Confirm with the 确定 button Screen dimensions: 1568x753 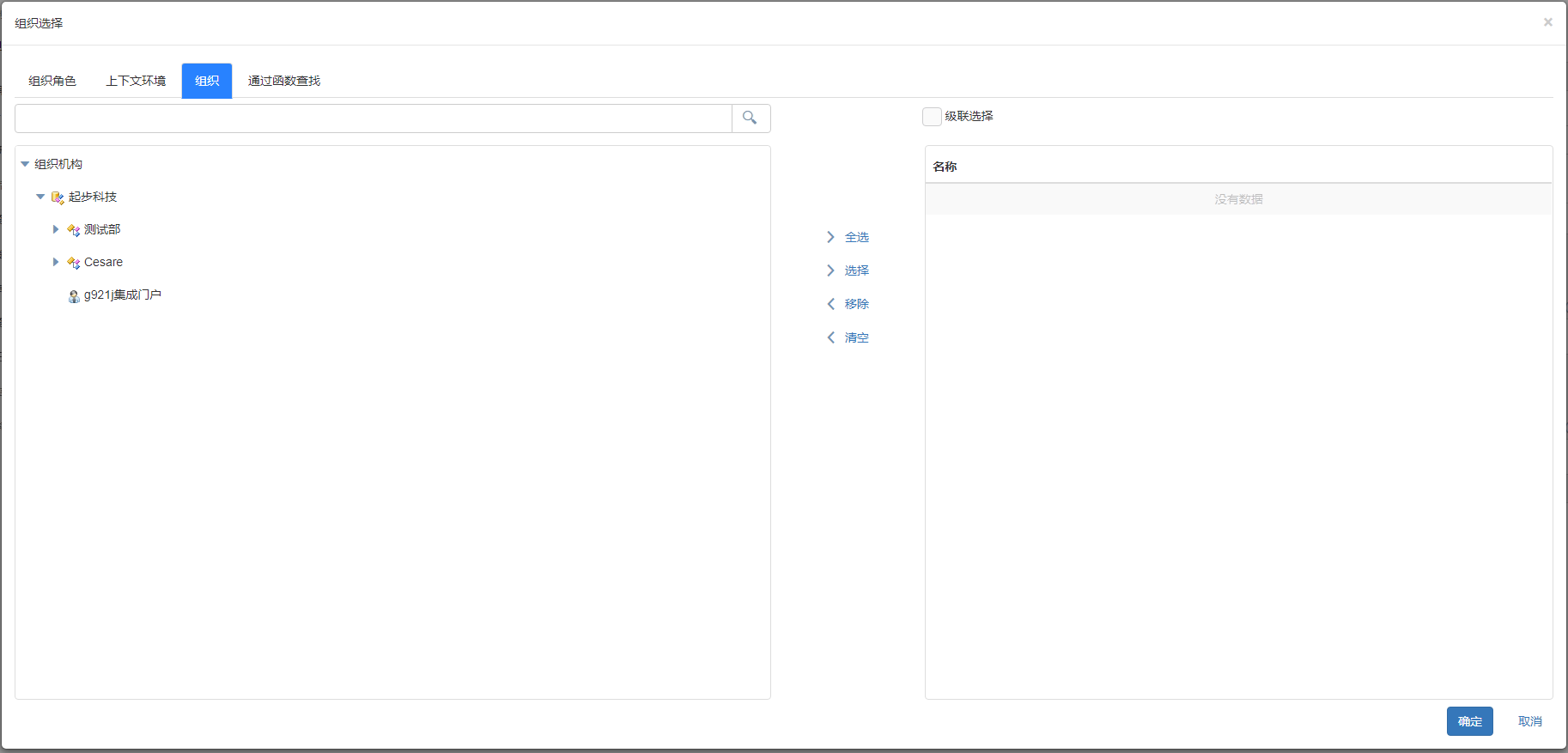coord(1469,721)
